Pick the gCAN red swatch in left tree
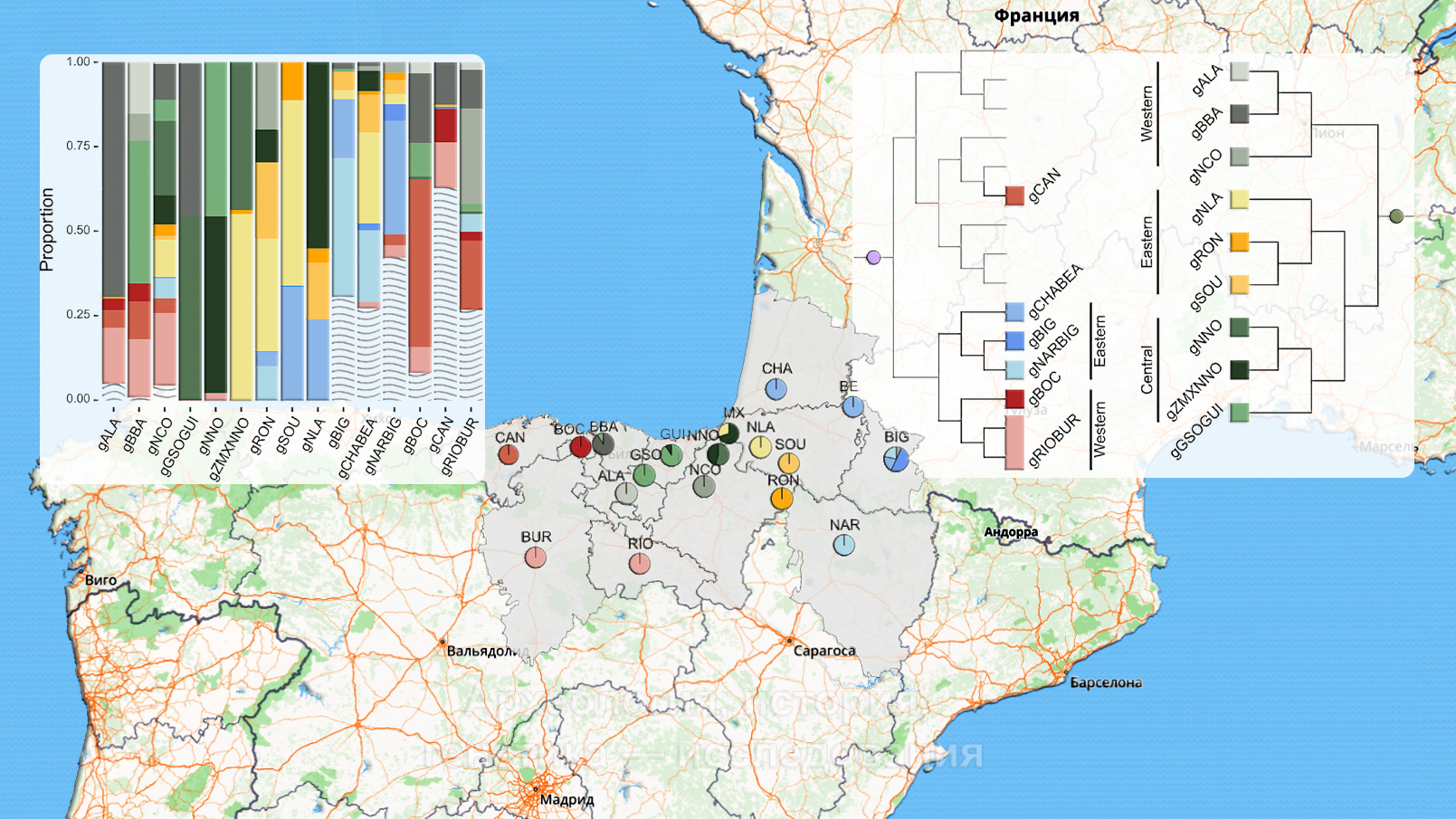This screenshot has height=819, width=1456. point(1015,195)
